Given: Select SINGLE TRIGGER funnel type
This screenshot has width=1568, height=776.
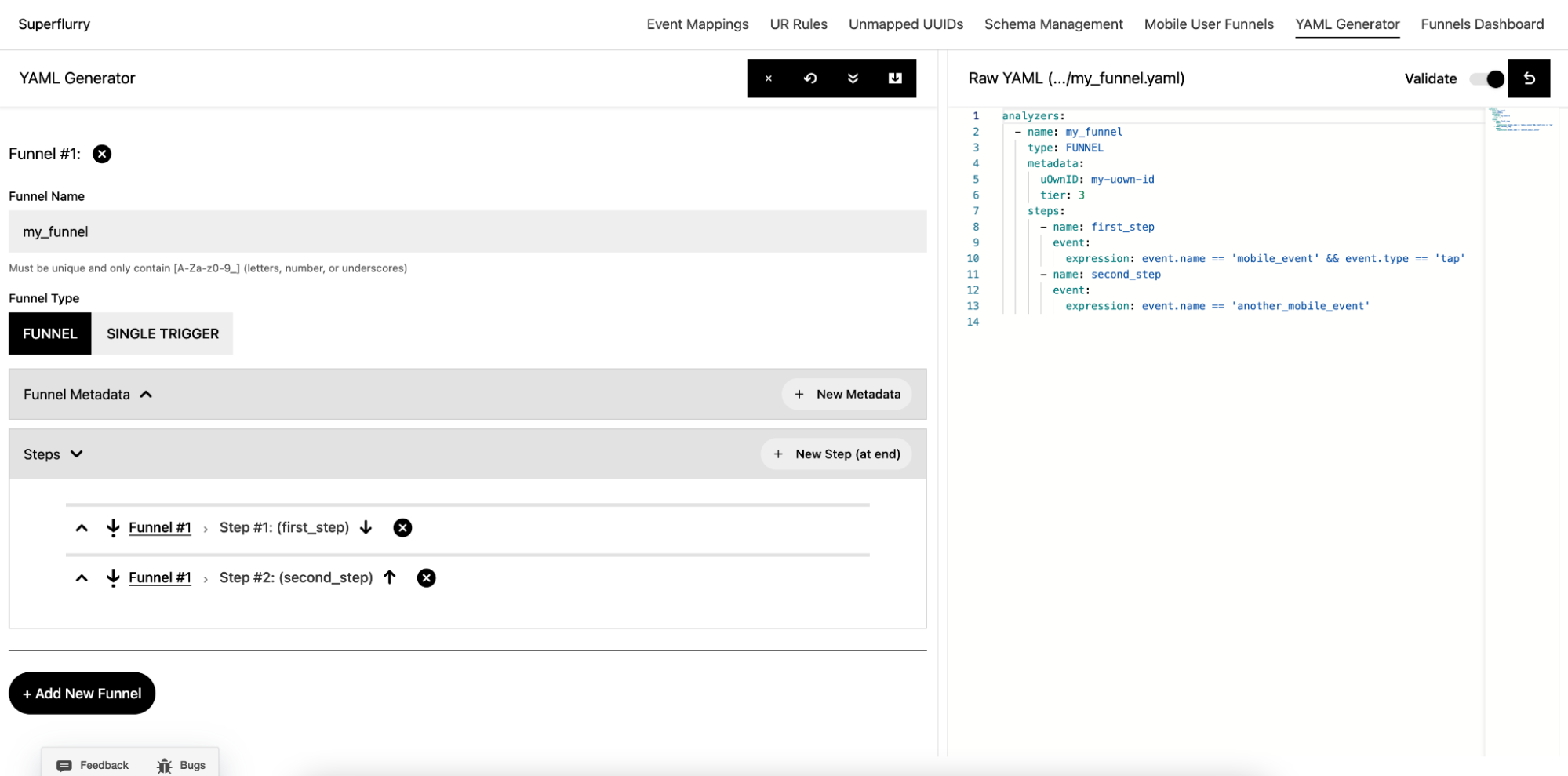Looking at the screenshot, I should point(162,333).
